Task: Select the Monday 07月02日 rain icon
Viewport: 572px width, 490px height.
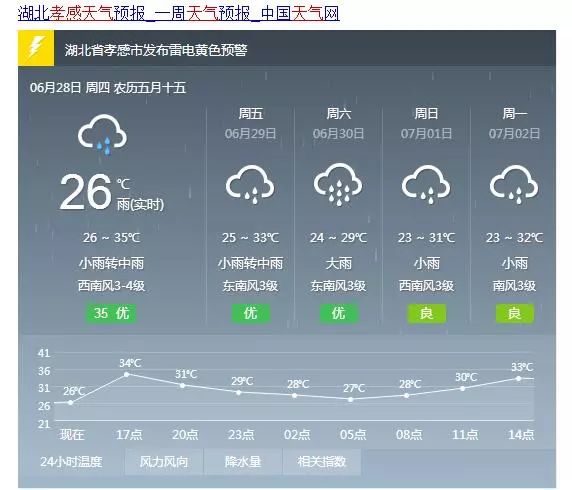Action: [514, 184]
